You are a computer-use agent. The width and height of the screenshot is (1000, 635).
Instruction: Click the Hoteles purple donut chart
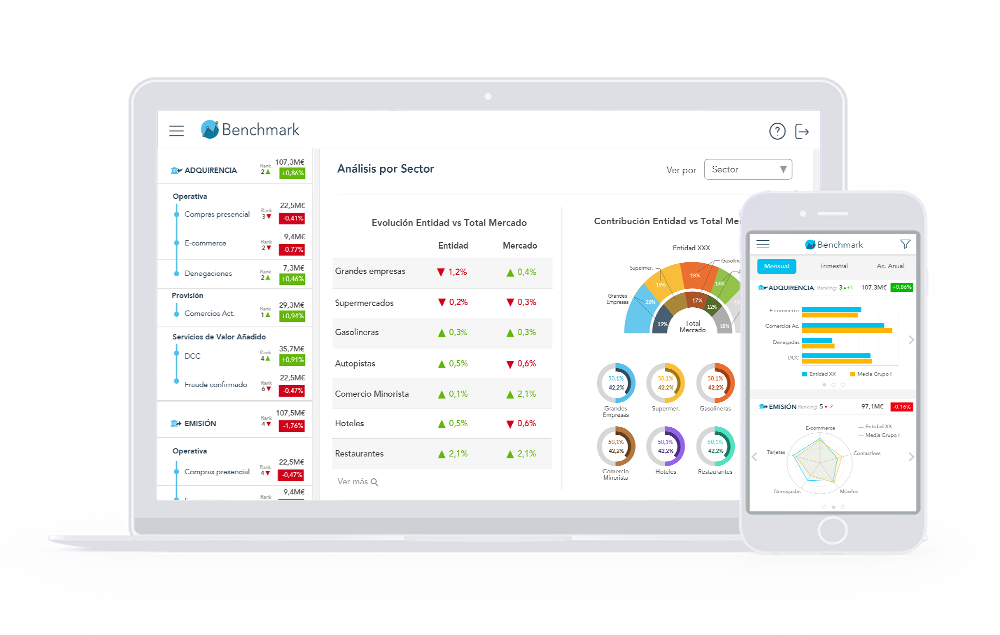coord(666,446)
